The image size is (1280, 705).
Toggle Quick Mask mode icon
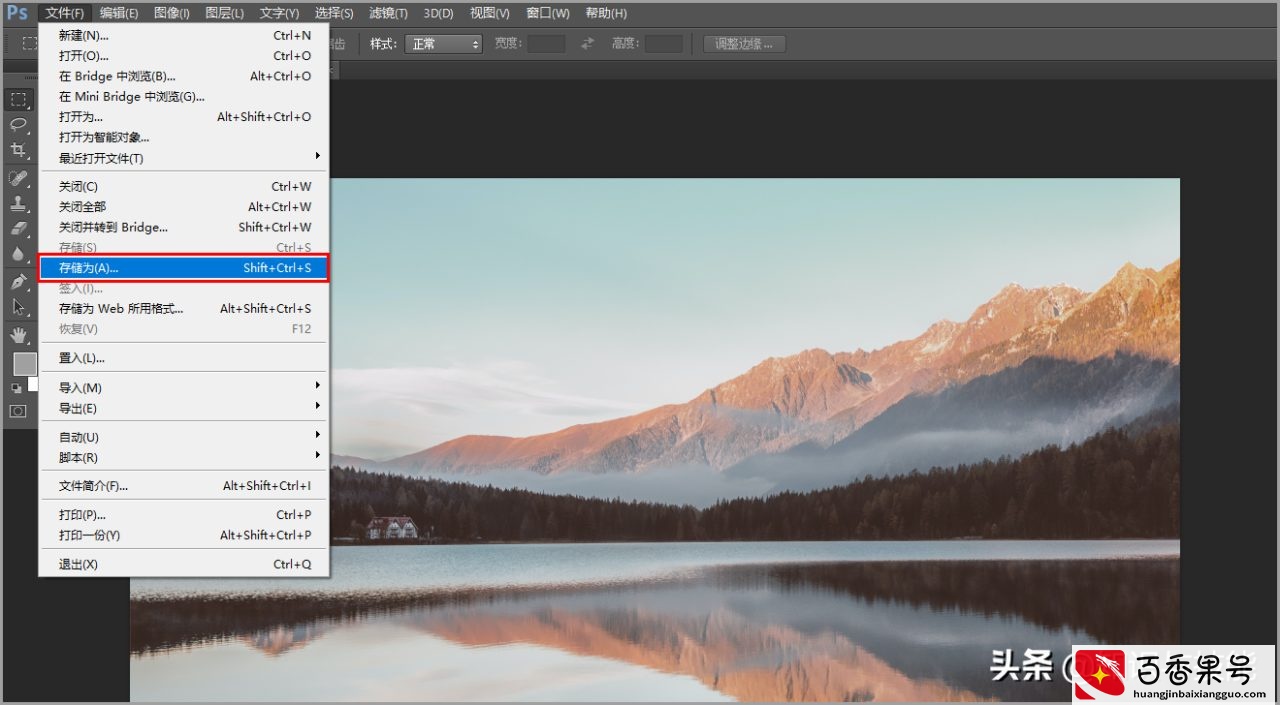point(18,410)
